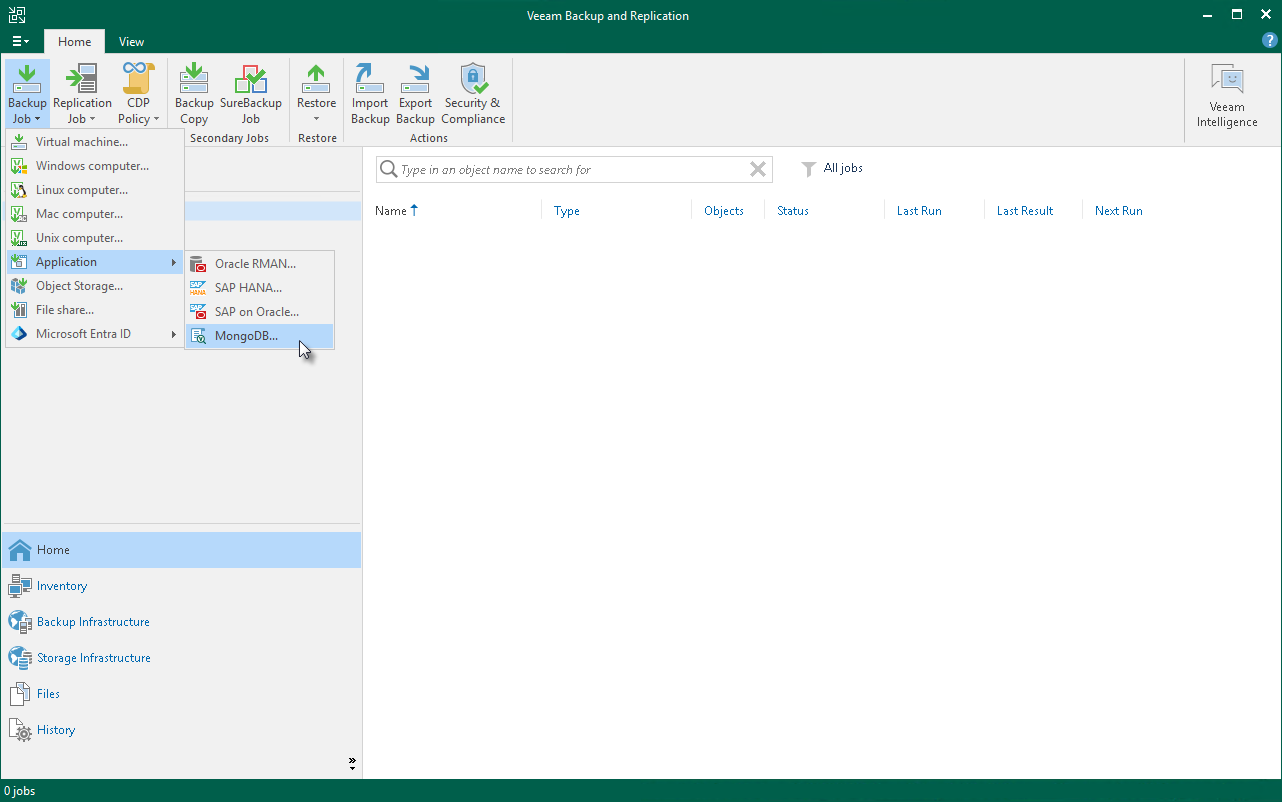Open the Storage Infrastructure view
The width and height of the screenshot is (1282, 802).
click(x=181, y=658)
